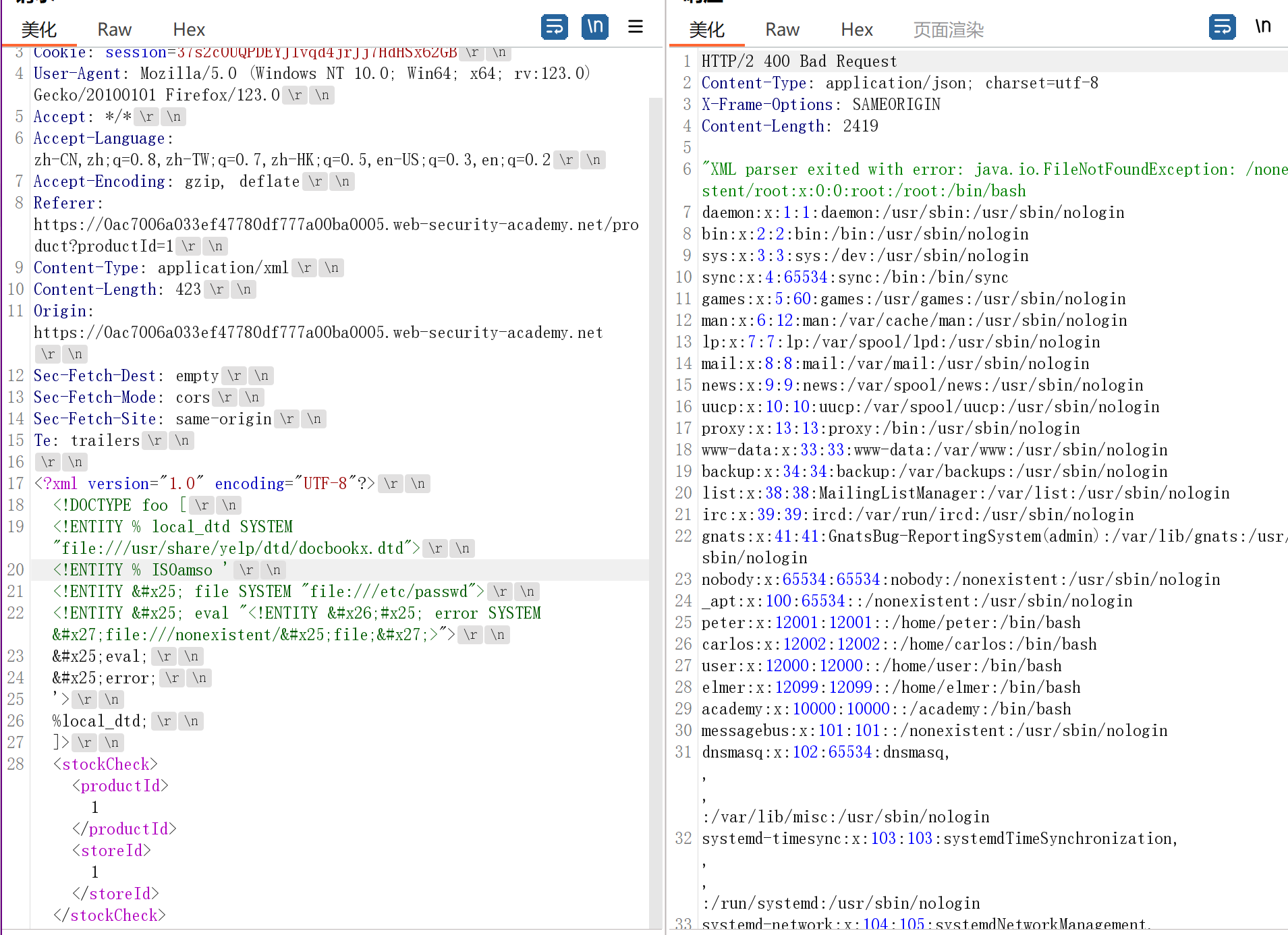Click the www-data passwd entry line
Viewport: 1288px width, 935px height.
[x=934, y=450]
